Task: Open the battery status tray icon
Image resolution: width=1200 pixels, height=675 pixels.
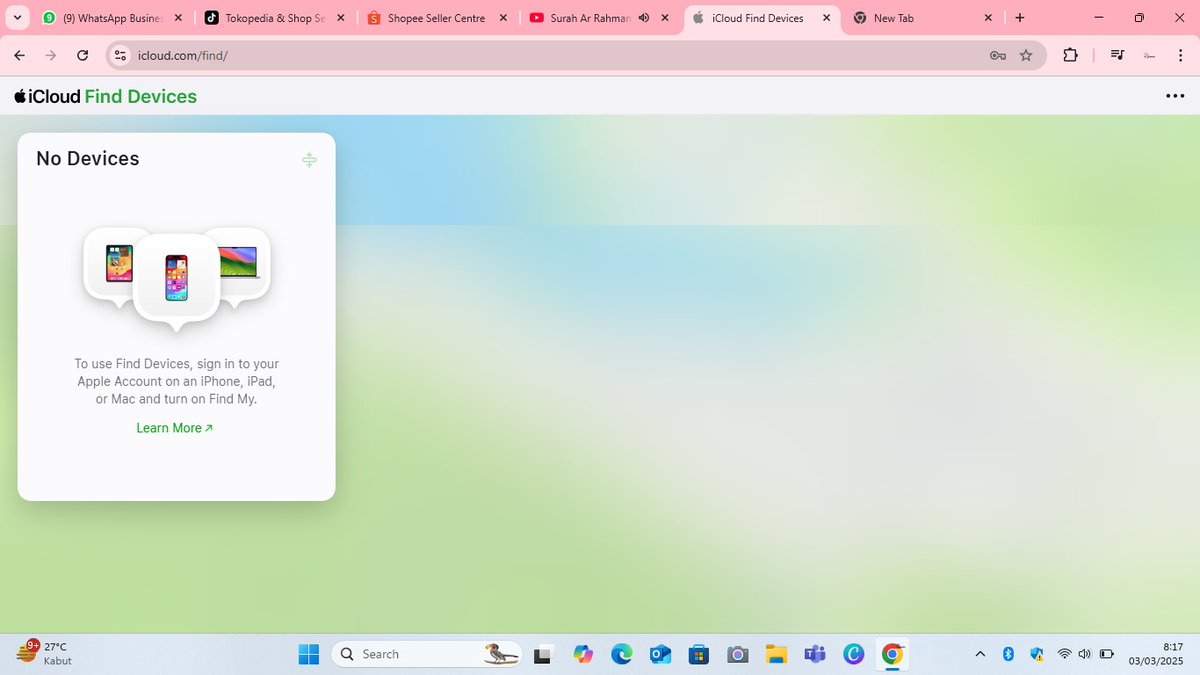Action: point(1107,654)
